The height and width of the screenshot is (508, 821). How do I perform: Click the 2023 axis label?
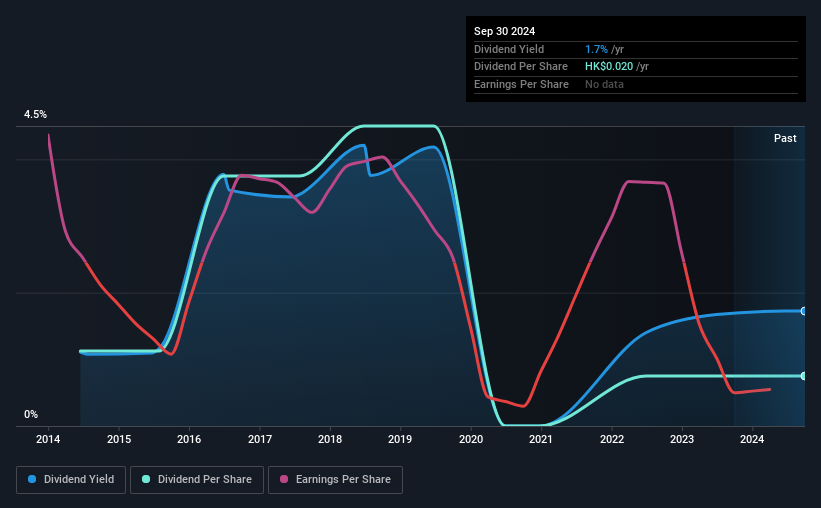pos(682,439)
